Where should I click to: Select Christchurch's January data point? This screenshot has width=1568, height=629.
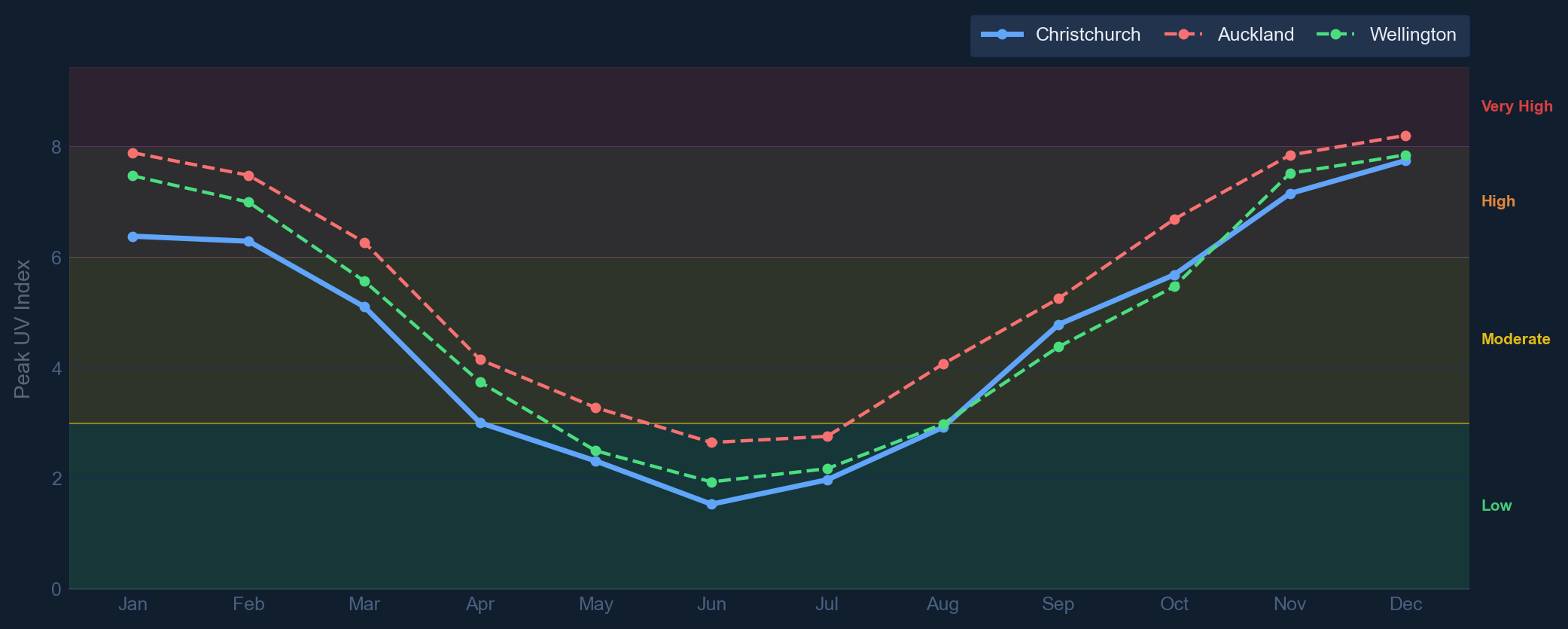[x=133, y=237]
